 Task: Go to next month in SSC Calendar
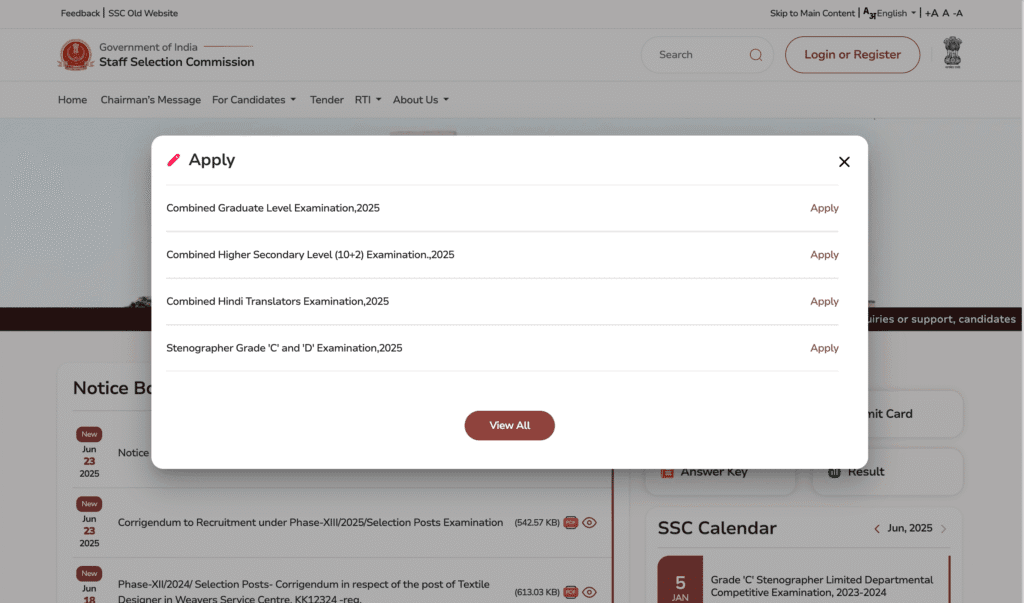coord(943,529)
